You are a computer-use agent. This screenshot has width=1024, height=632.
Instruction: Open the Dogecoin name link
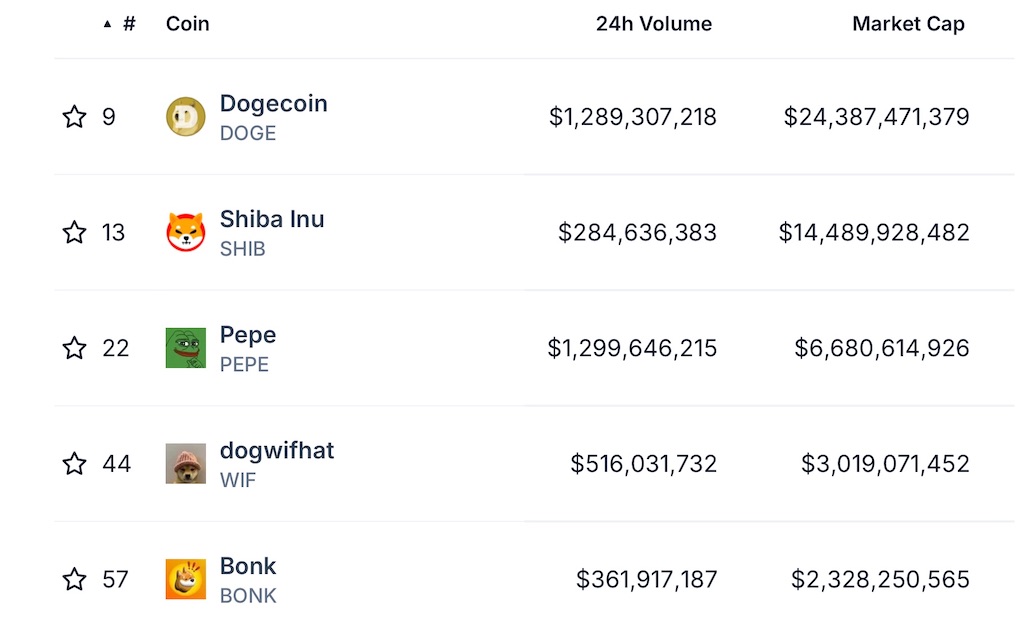click(274, 104)
